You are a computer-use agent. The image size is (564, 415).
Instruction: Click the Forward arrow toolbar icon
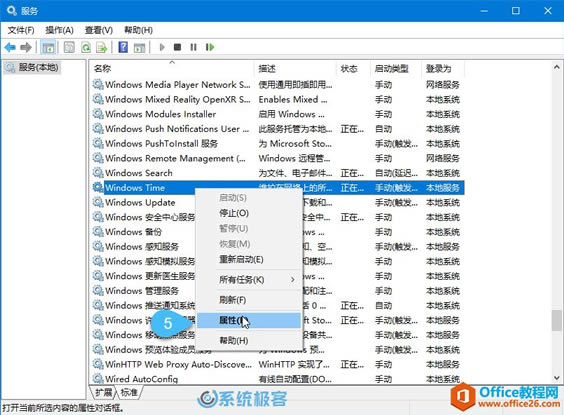[26, 47]
